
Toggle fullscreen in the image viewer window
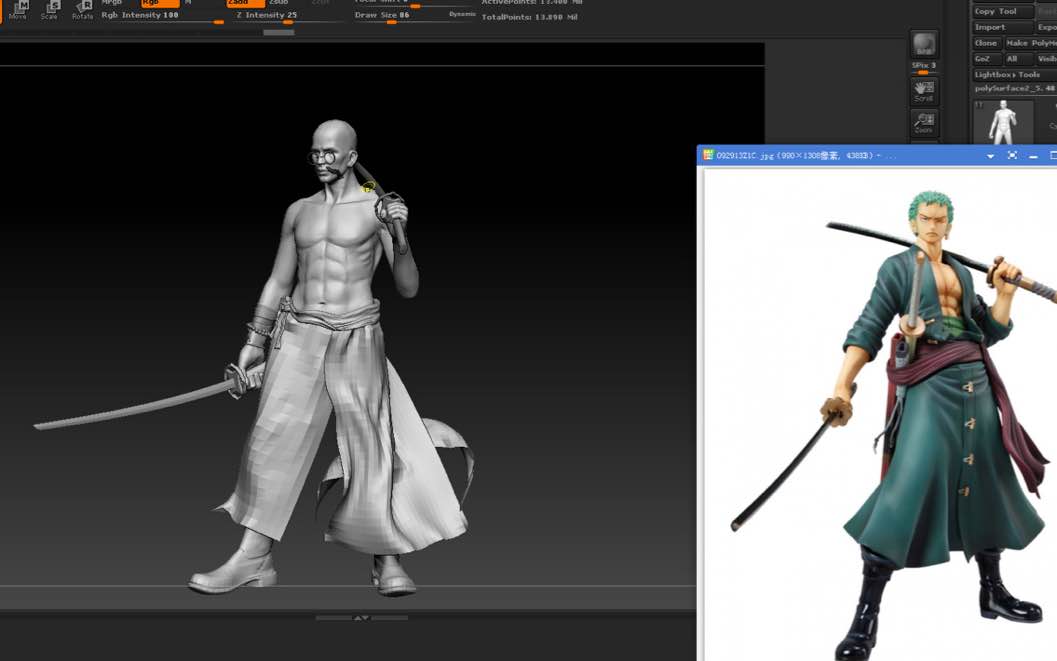(1012, 155)
